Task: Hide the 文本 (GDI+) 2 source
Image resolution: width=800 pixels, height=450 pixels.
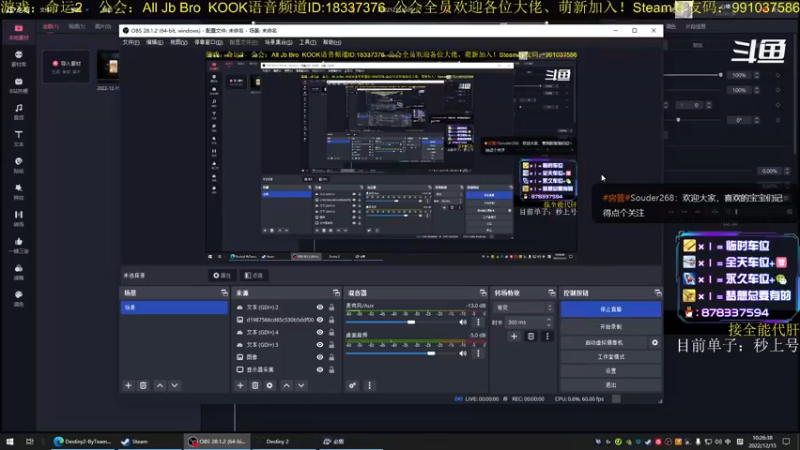Action: (320, 307)
